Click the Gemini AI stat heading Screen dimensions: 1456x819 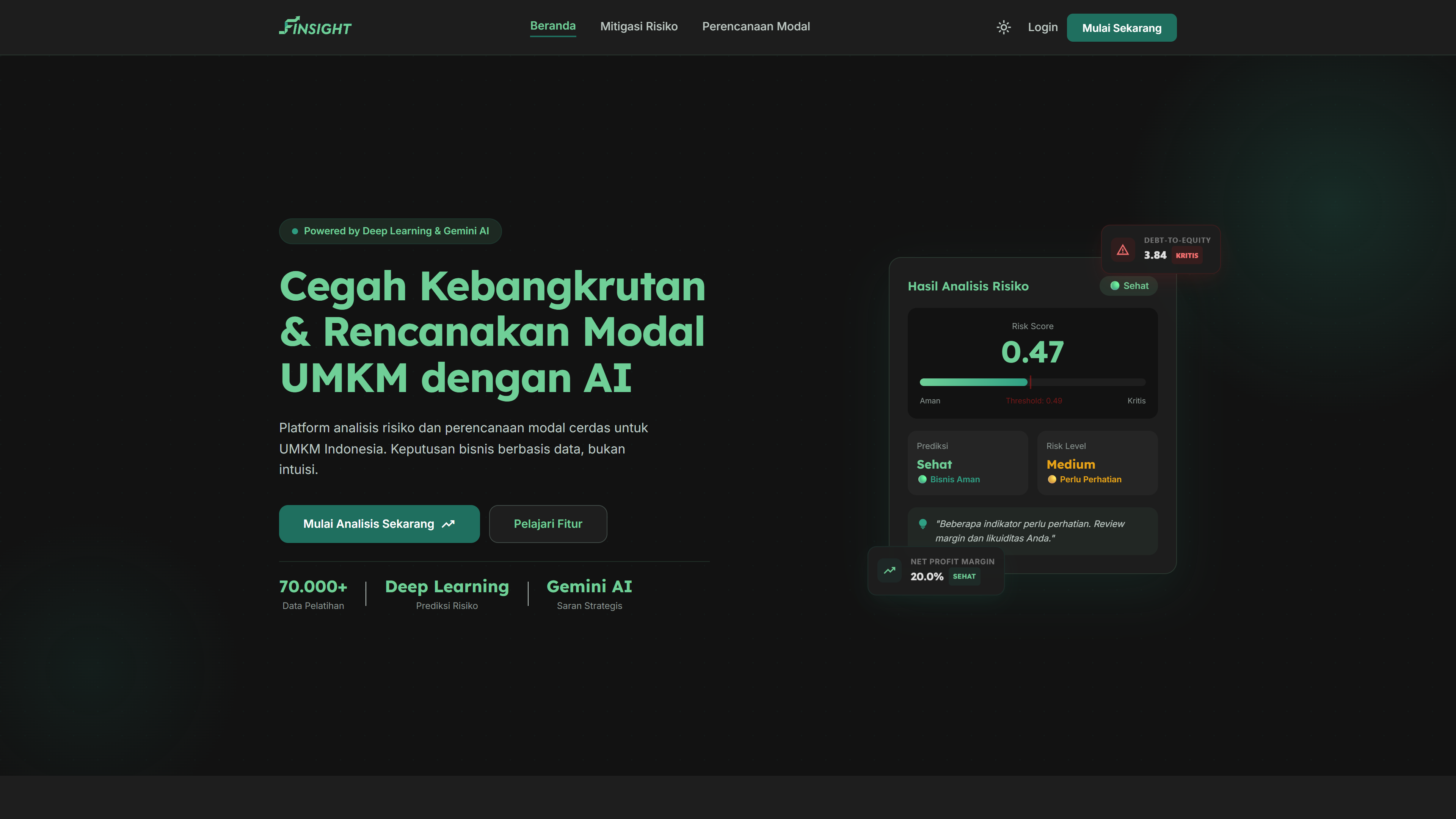click(589, 587)
